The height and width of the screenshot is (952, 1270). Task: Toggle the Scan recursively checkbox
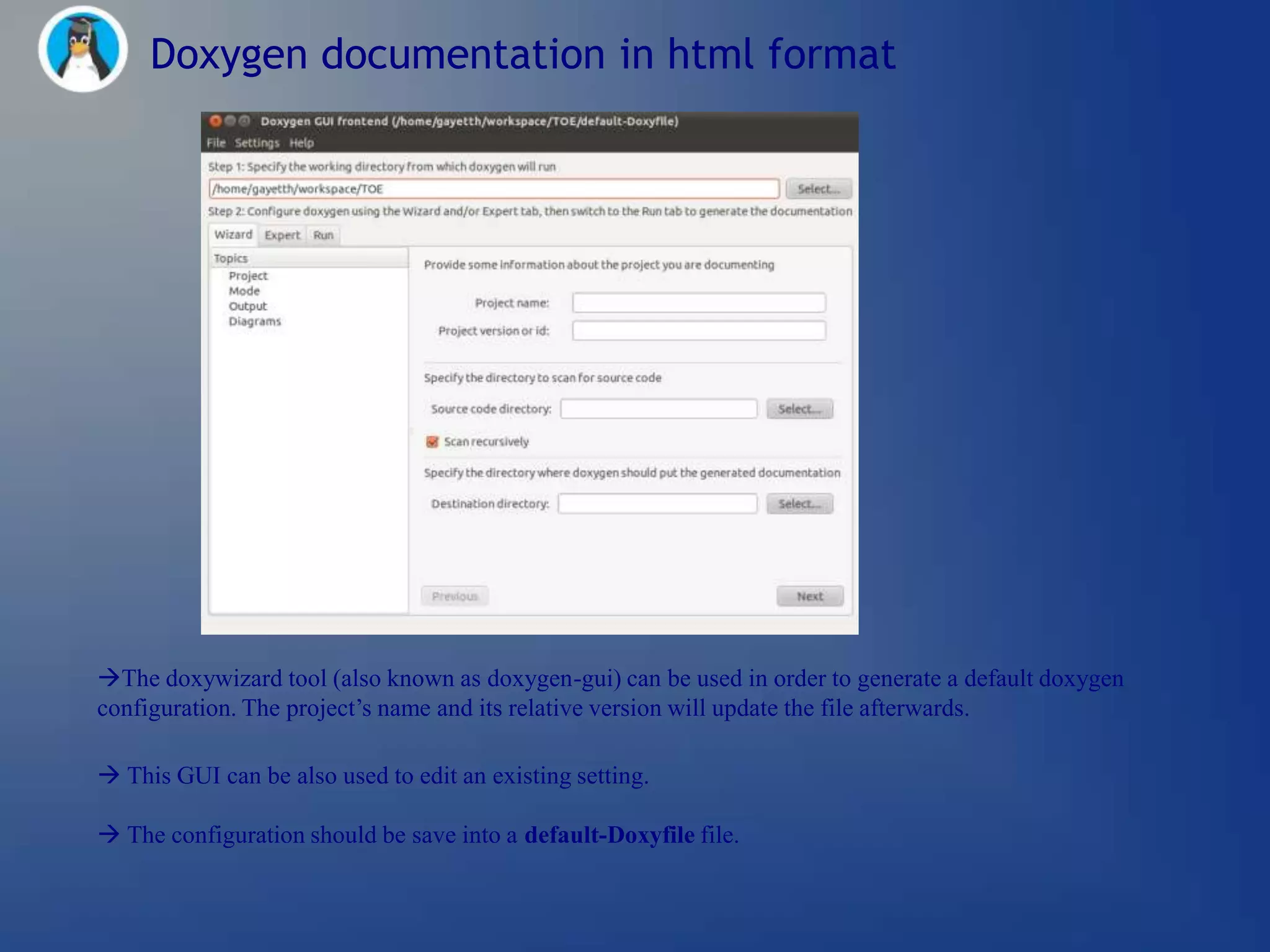click(432, 441)
